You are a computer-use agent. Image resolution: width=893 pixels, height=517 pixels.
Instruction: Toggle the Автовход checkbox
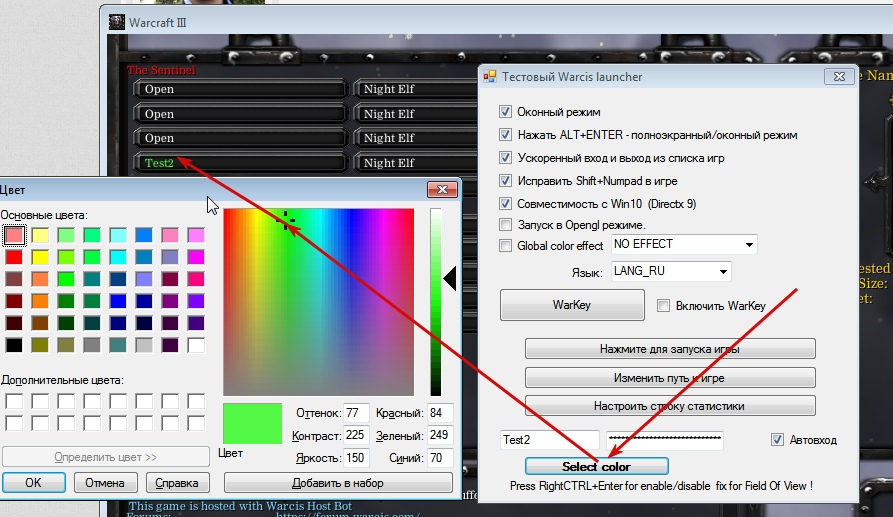tap(777, 440)
